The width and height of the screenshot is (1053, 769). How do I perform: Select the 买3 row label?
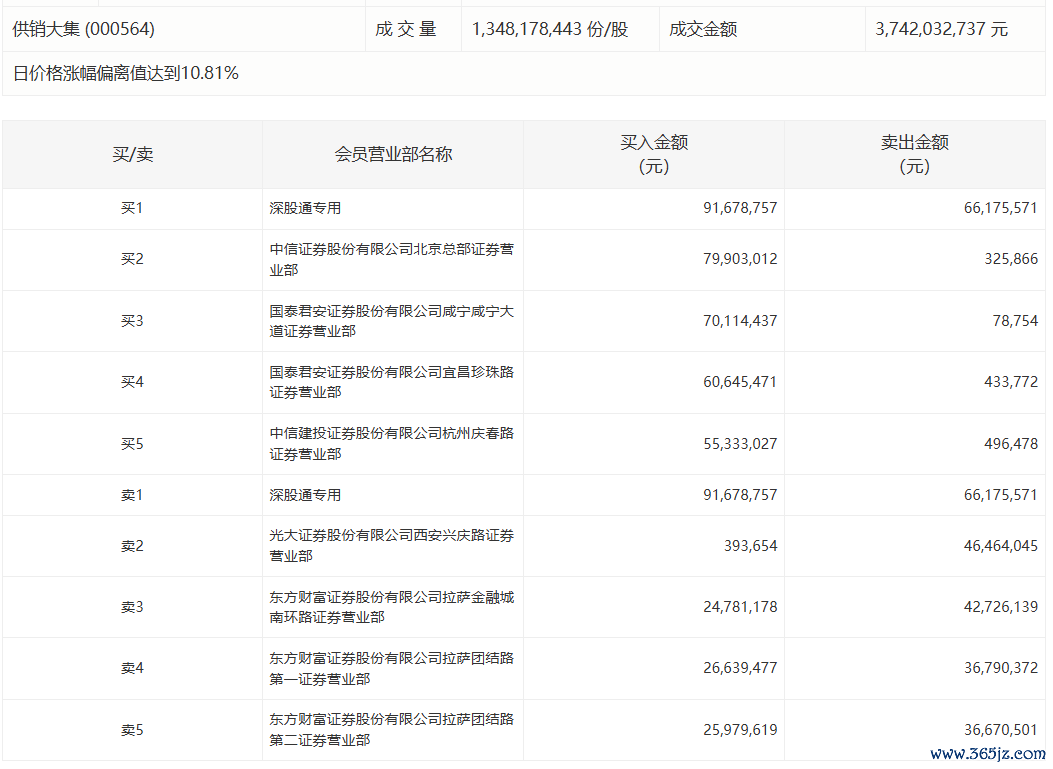pyautogui.click(x=132, y=321)
